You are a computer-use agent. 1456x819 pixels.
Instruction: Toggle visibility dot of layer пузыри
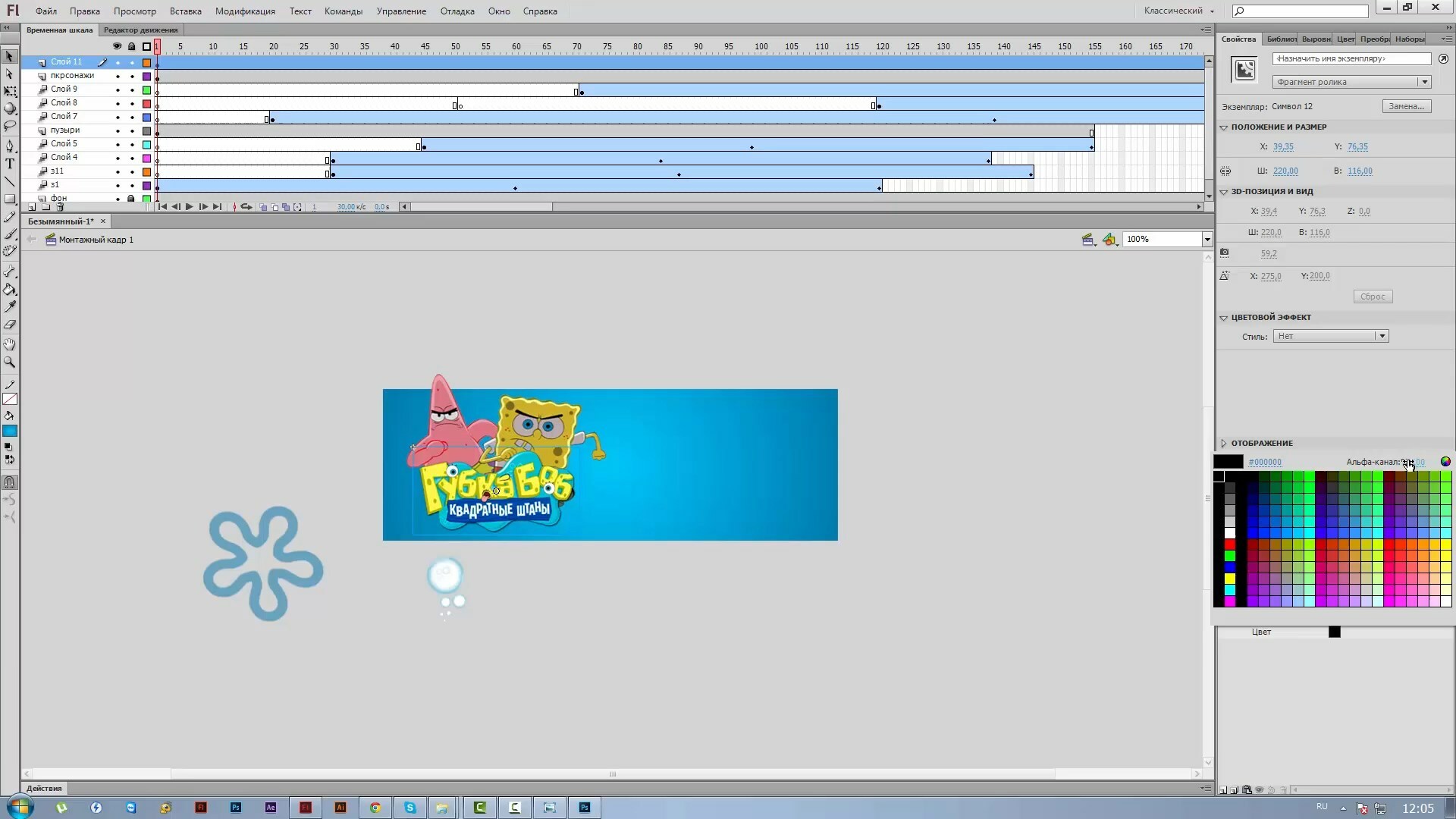click(x=118, y=130)
